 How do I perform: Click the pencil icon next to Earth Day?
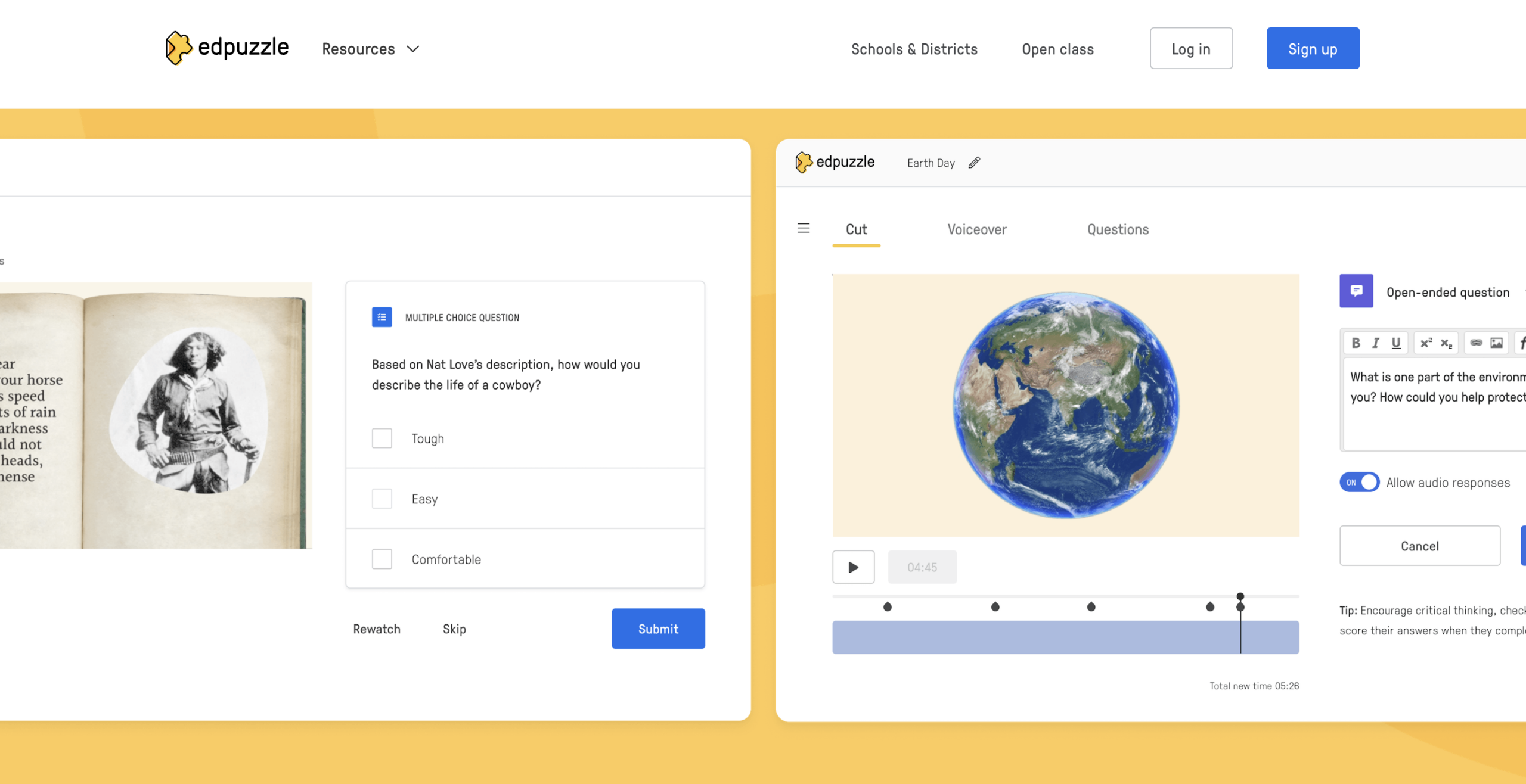[974, 163]
